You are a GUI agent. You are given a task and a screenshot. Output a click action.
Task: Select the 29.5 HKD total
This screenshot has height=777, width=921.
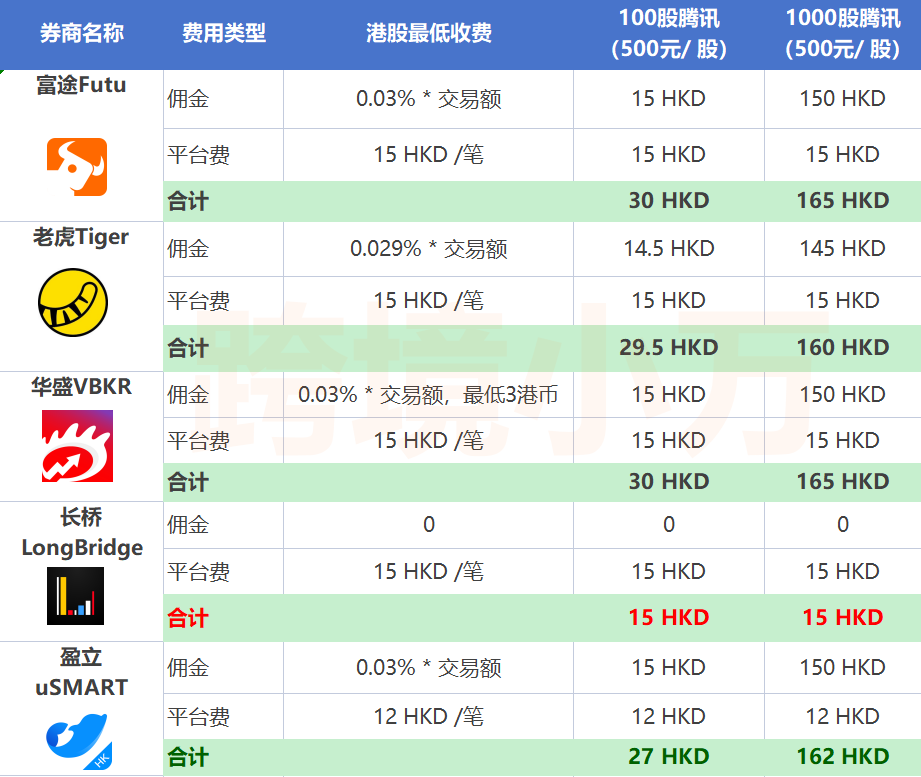669,348
